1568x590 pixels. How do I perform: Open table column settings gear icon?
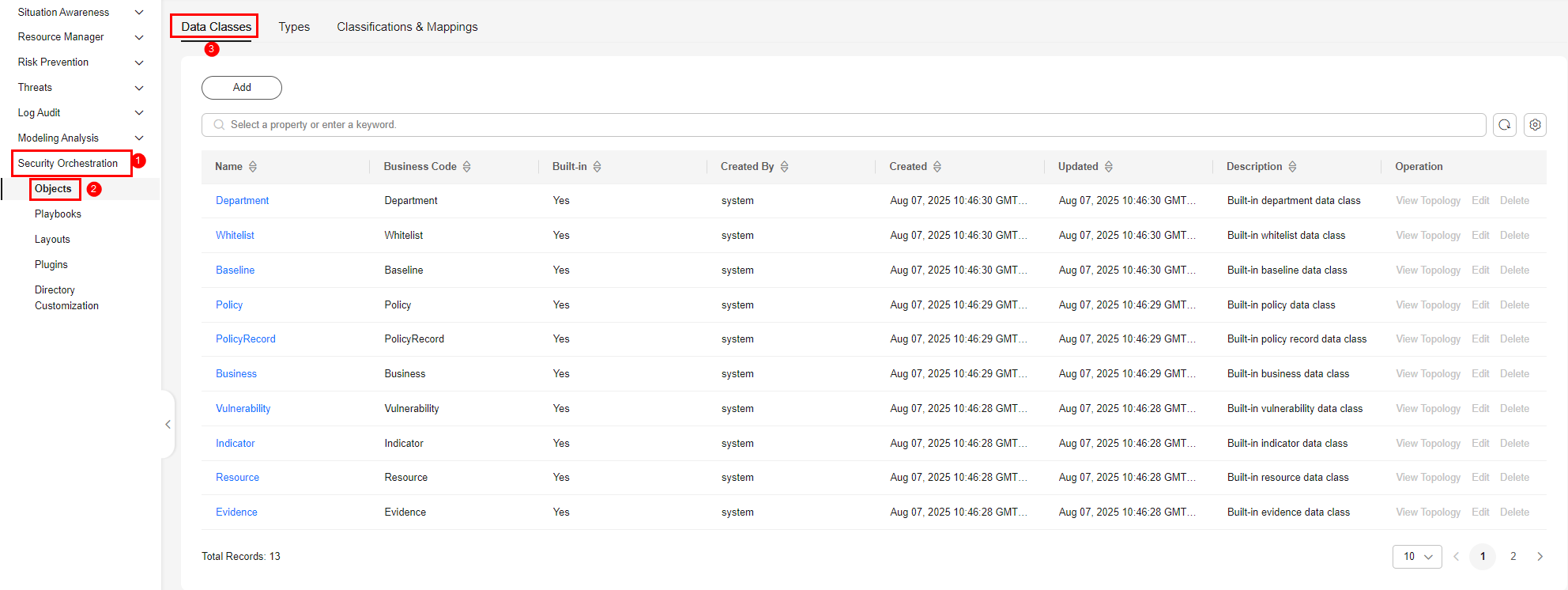(1535, 125)
